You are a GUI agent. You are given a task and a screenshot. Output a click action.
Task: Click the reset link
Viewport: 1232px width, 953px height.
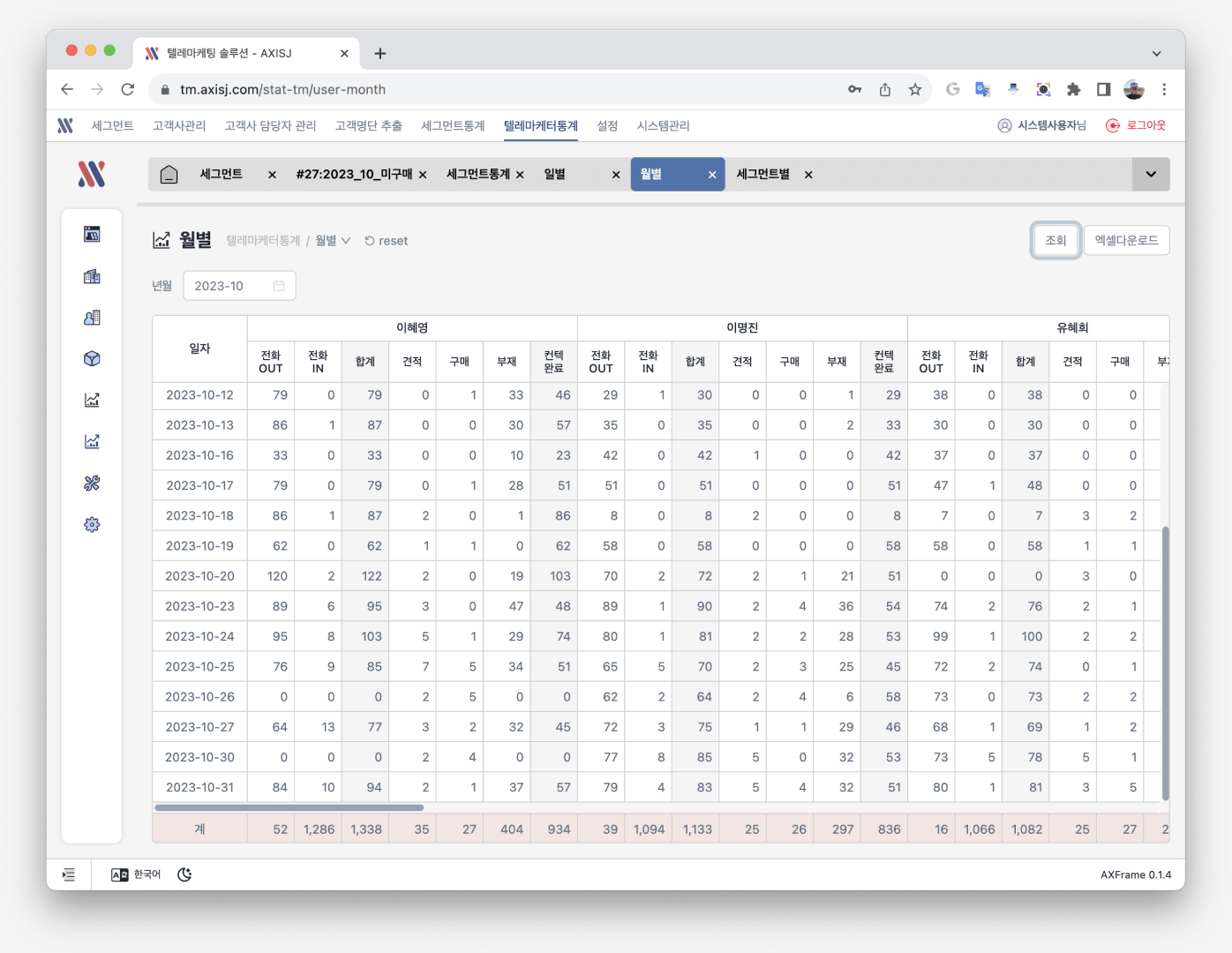coord(387,241)
